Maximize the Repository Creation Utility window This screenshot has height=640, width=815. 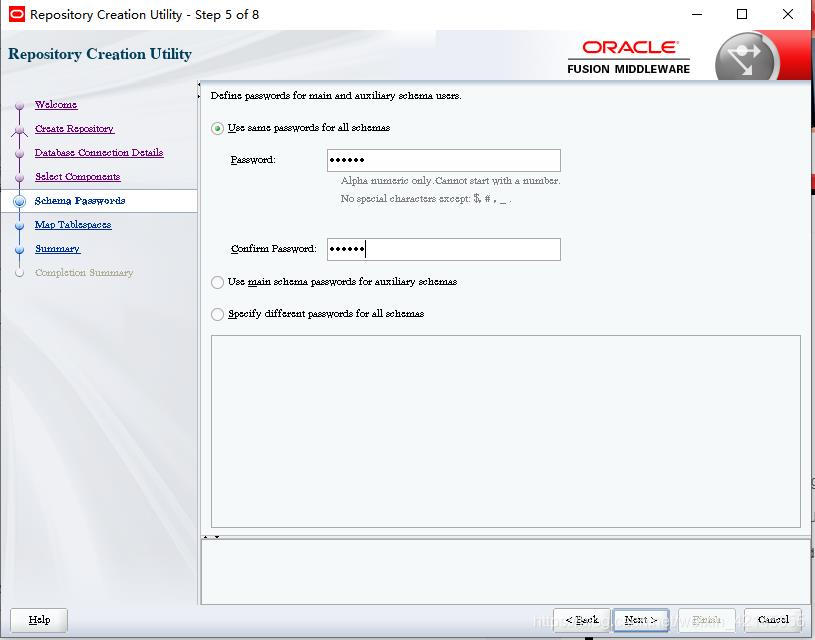[x=742, y=15]
